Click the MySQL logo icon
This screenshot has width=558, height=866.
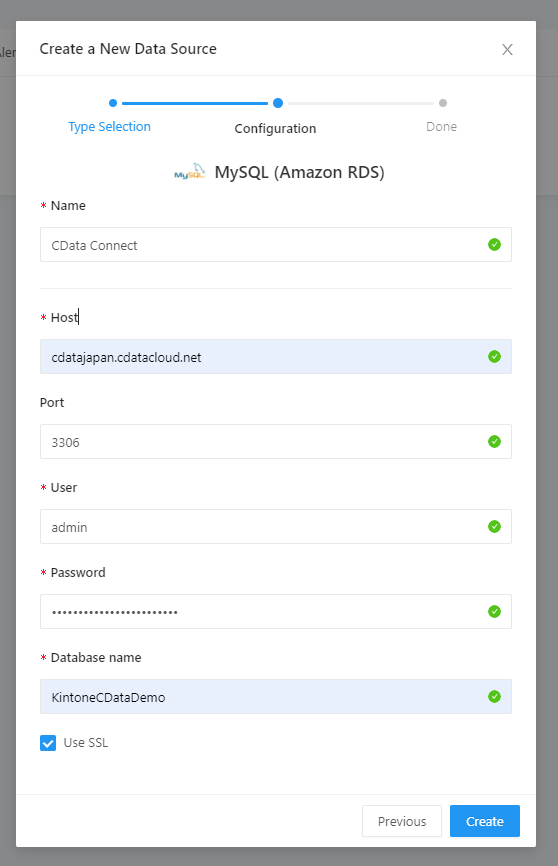click(189, 172)
